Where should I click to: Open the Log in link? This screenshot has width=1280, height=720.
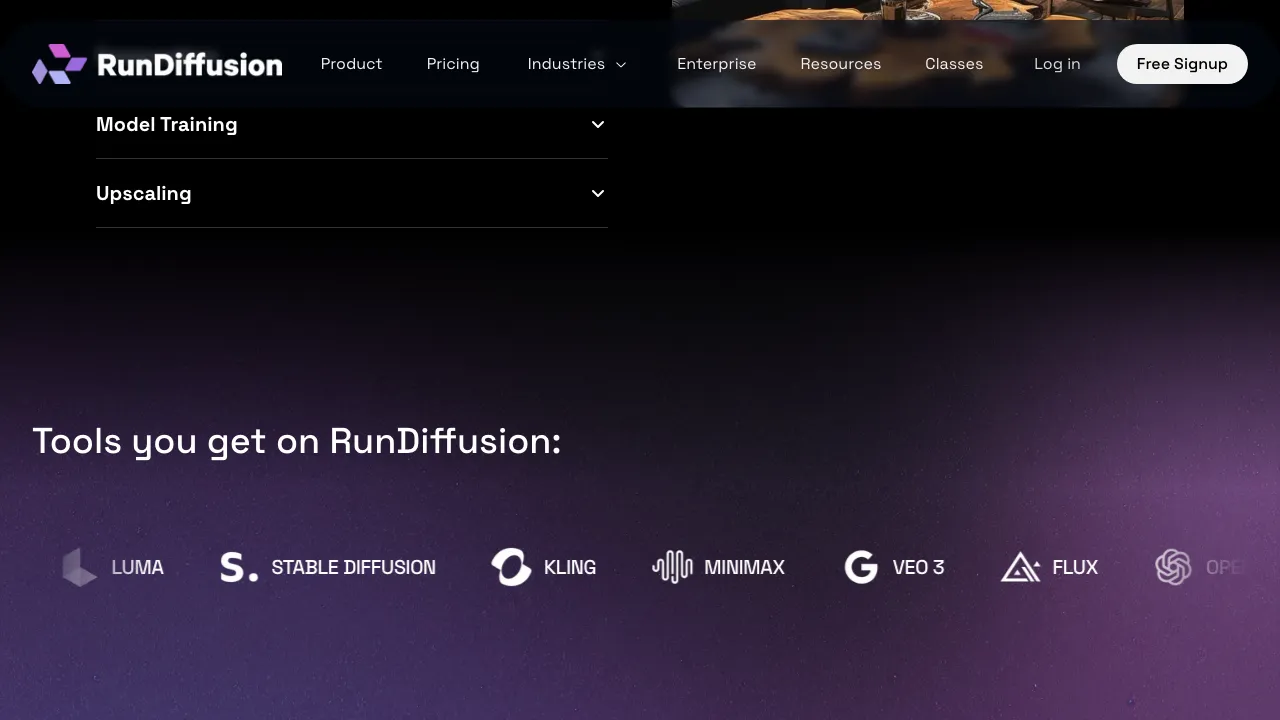click(1057, 63)
